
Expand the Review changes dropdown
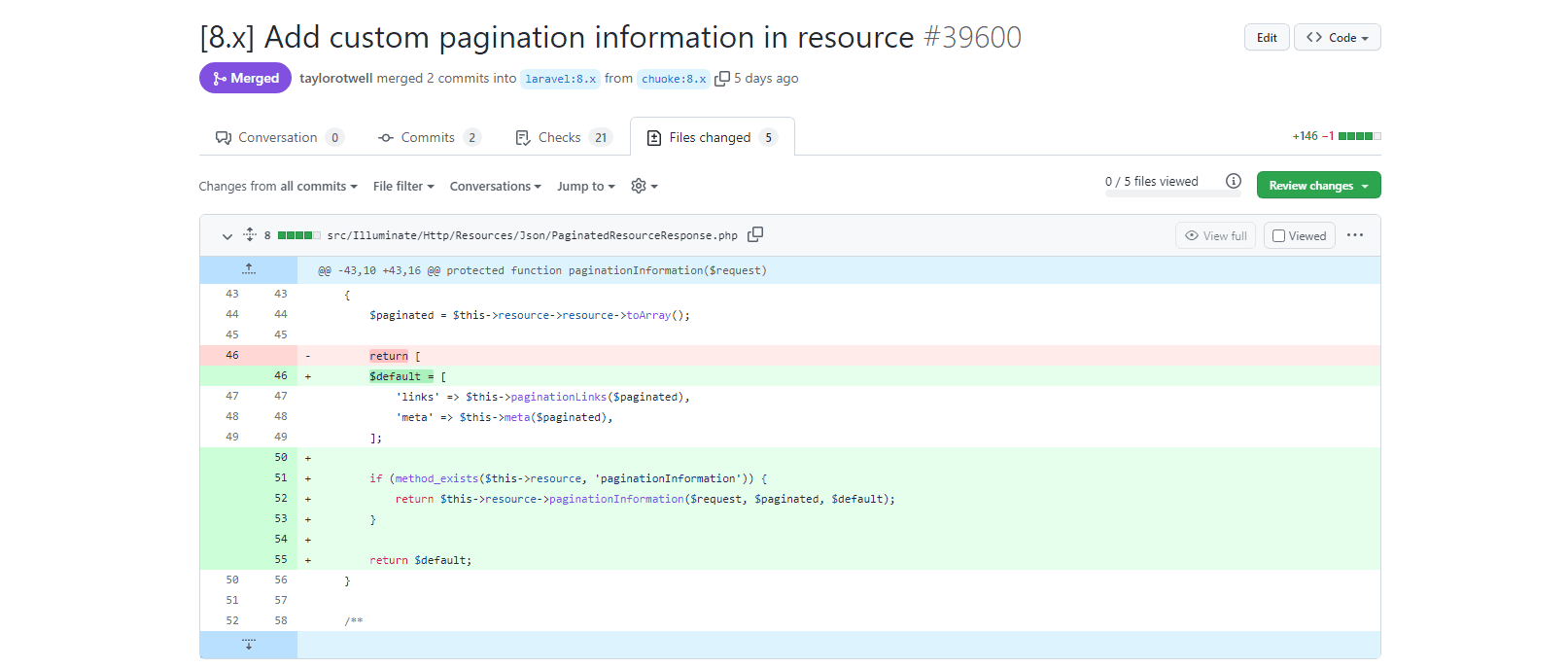click(1317, 185)
